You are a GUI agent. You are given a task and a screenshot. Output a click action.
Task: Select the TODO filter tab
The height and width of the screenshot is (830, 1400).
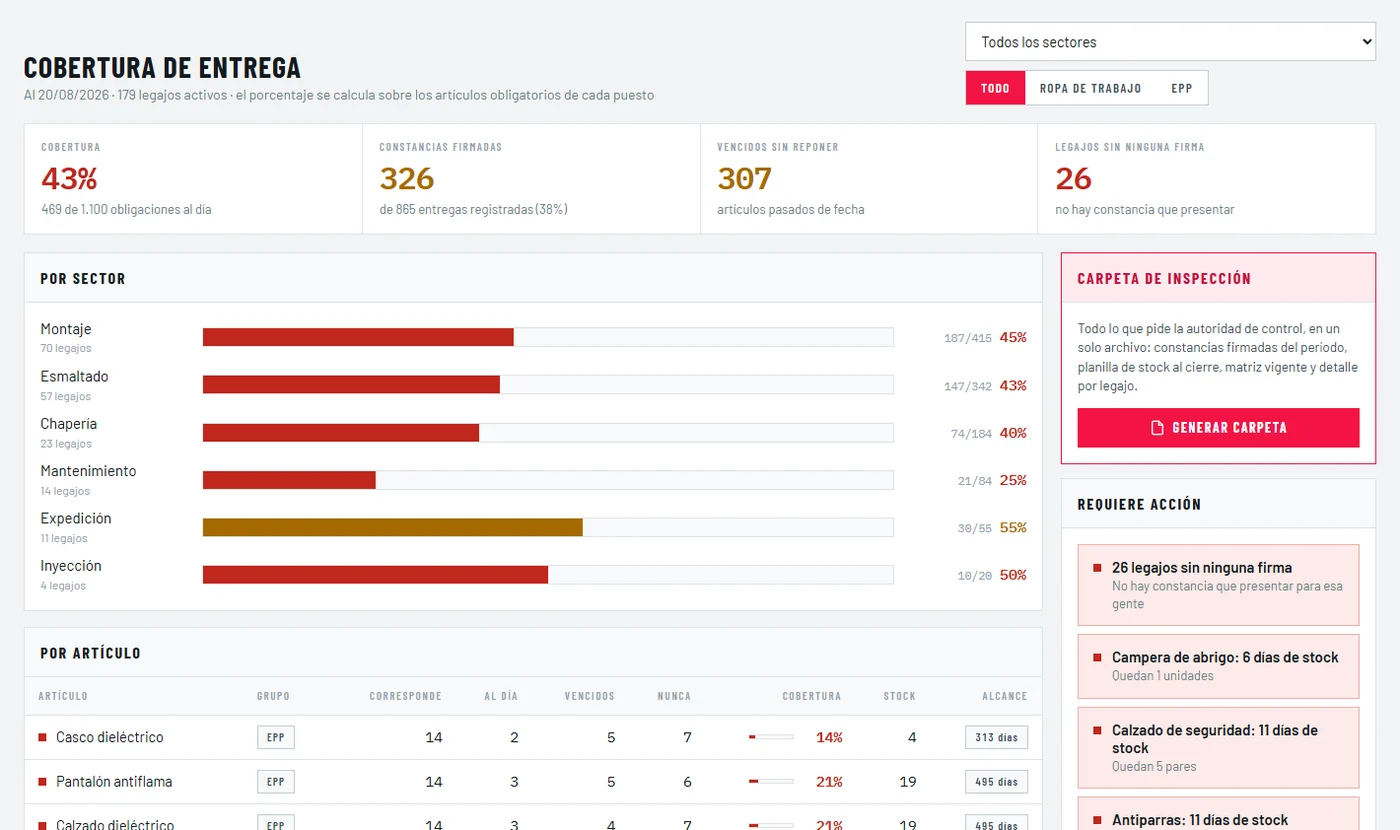pyautogui.click(x=995, y=88)
